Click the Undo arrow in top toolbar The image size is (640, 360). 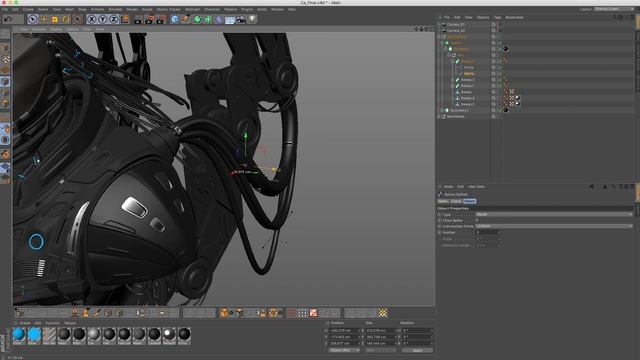click(8, 19)
